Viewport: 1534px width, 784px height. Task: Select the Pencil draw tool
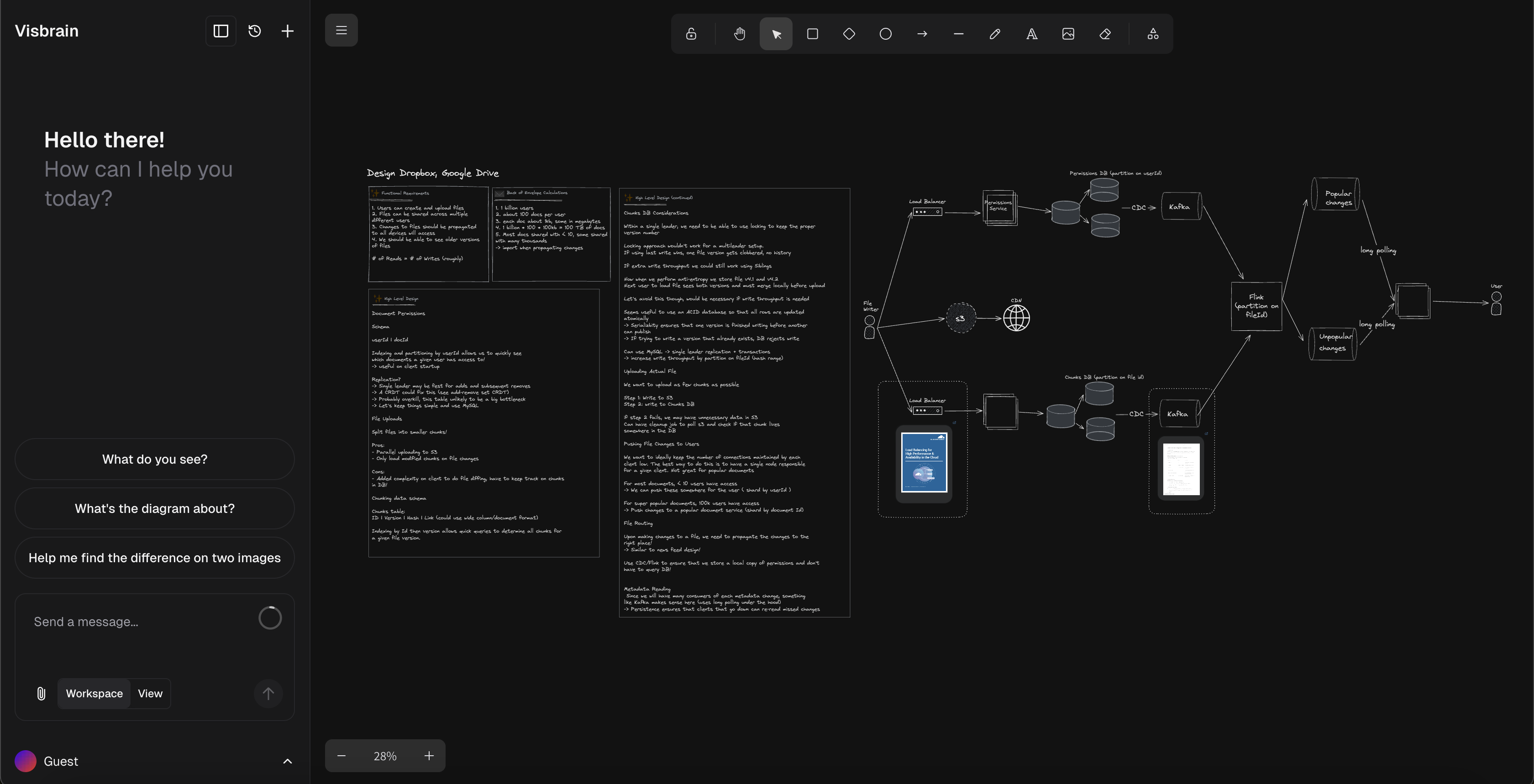click(995, 34)
